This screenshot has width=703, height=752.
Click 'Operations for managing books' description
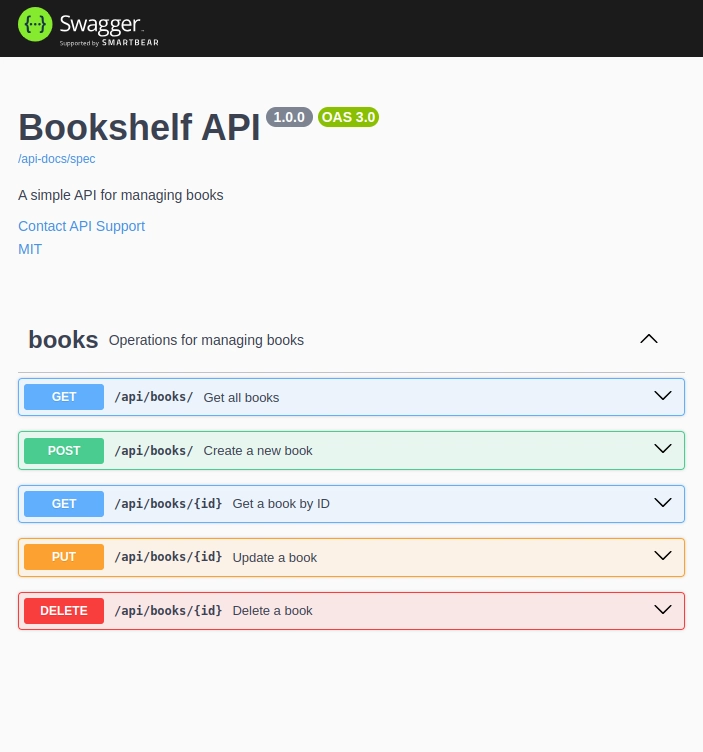pos(206,340)
